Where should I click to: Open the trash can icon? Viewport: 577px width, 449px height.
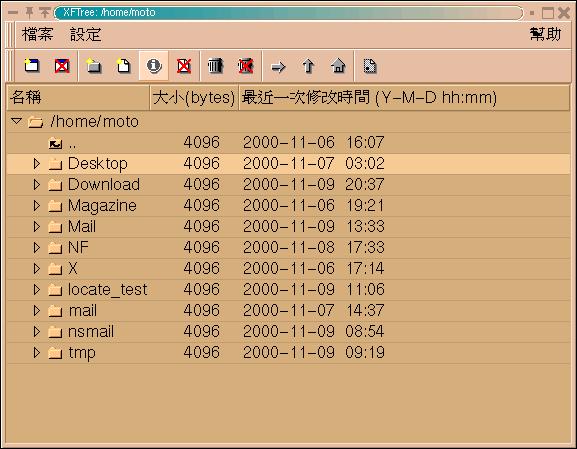pos(215,66)
